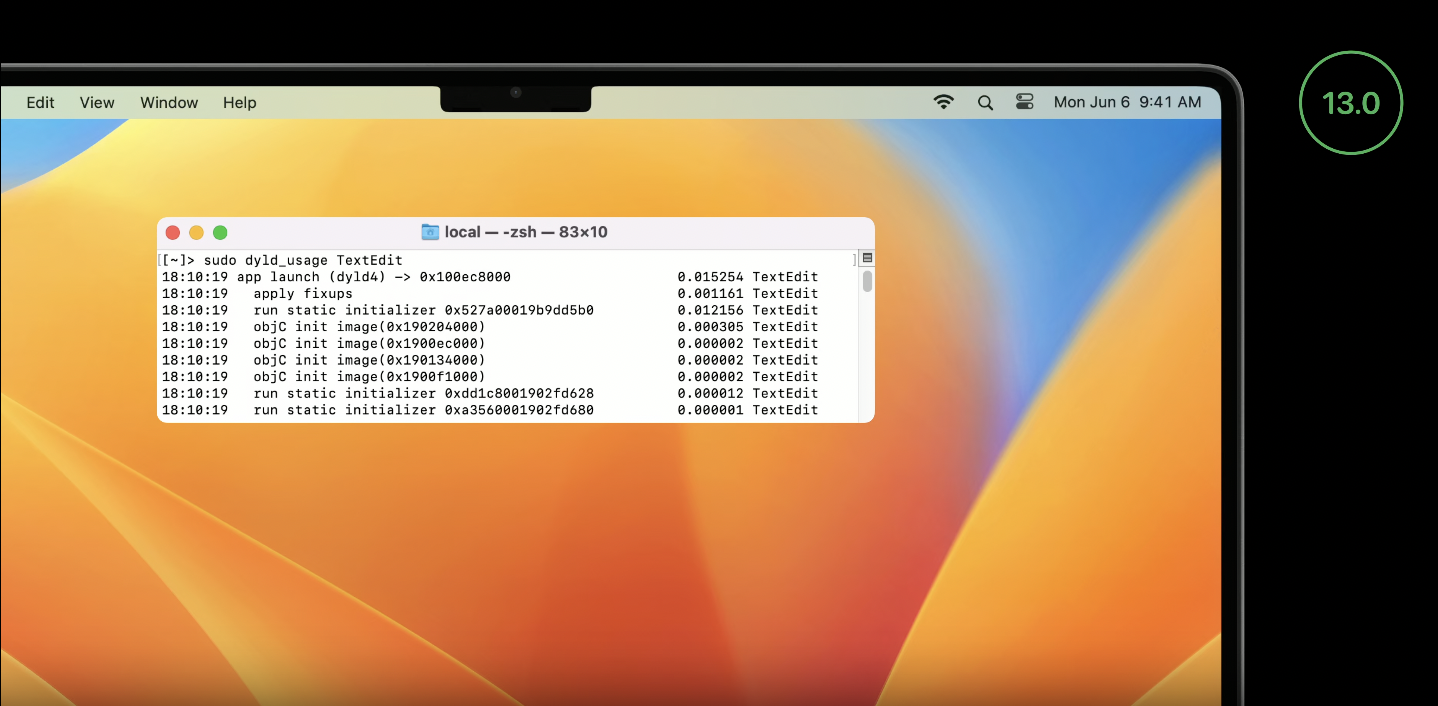
Task: Click the 0.000305 duration value
Action: coord(710,327)
